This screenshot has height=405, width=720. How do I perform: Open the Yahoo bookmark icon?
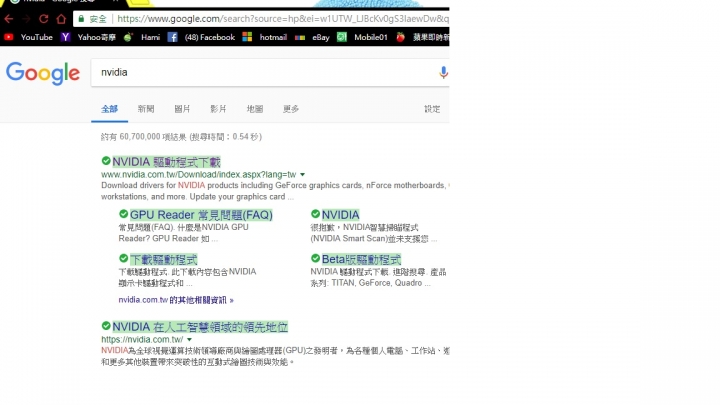tap(66, 37)
